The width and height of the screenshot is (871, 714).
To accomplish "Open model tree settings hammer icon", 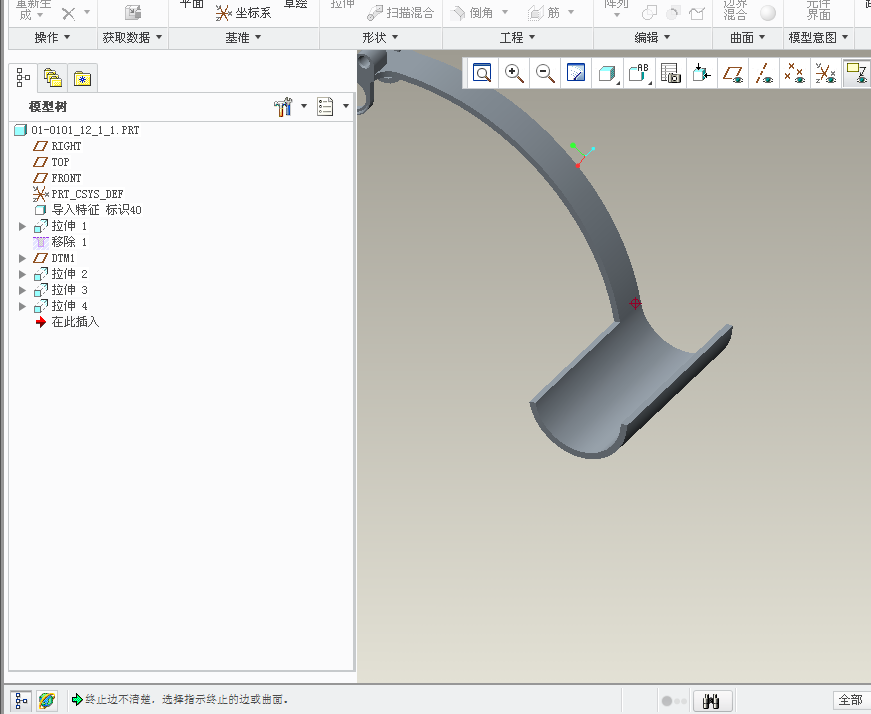I will pos(283,106).
